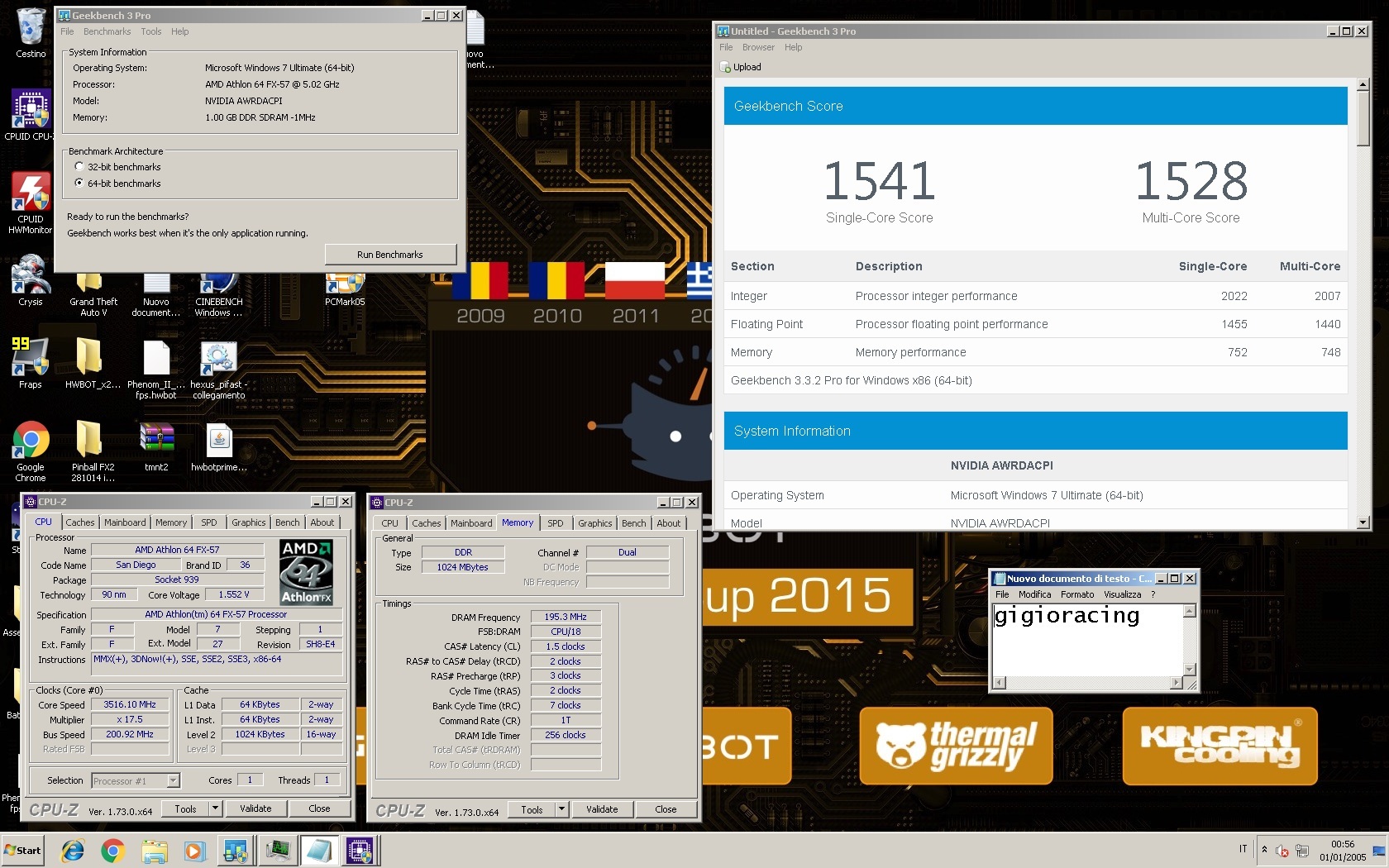
Task: Open the Visualizza menu in Notepad
Action: tap(1123, 594)
